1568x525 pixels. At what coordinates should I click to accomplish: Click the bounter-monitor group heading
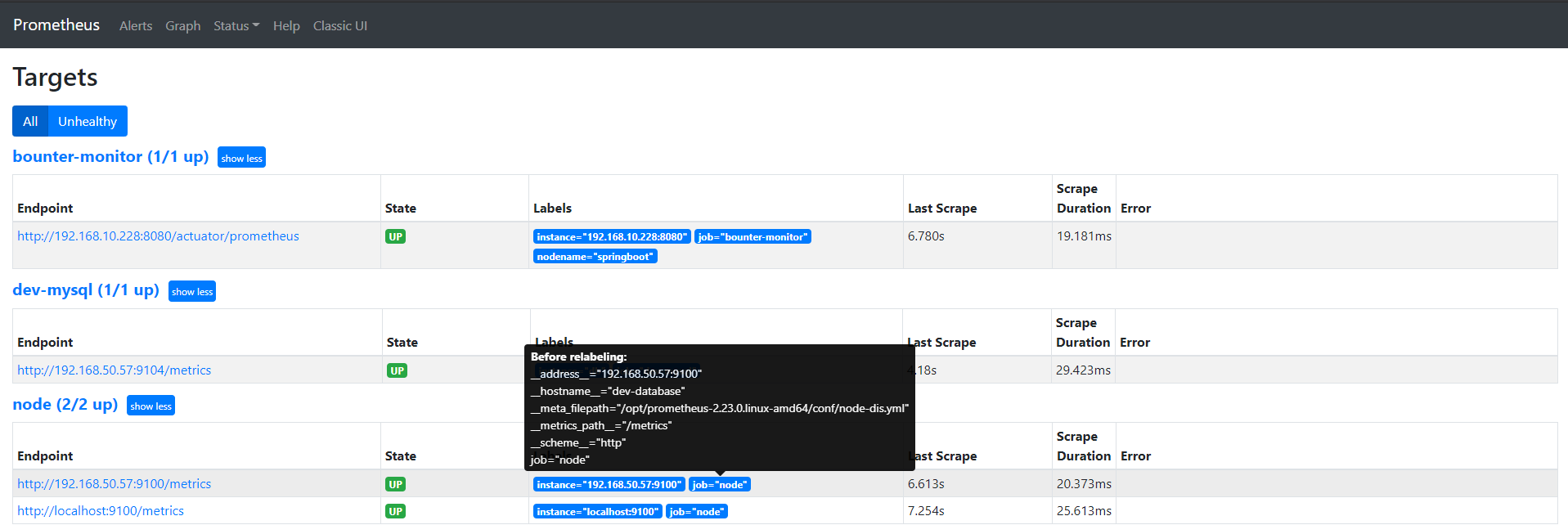click(x=110, y=156)
